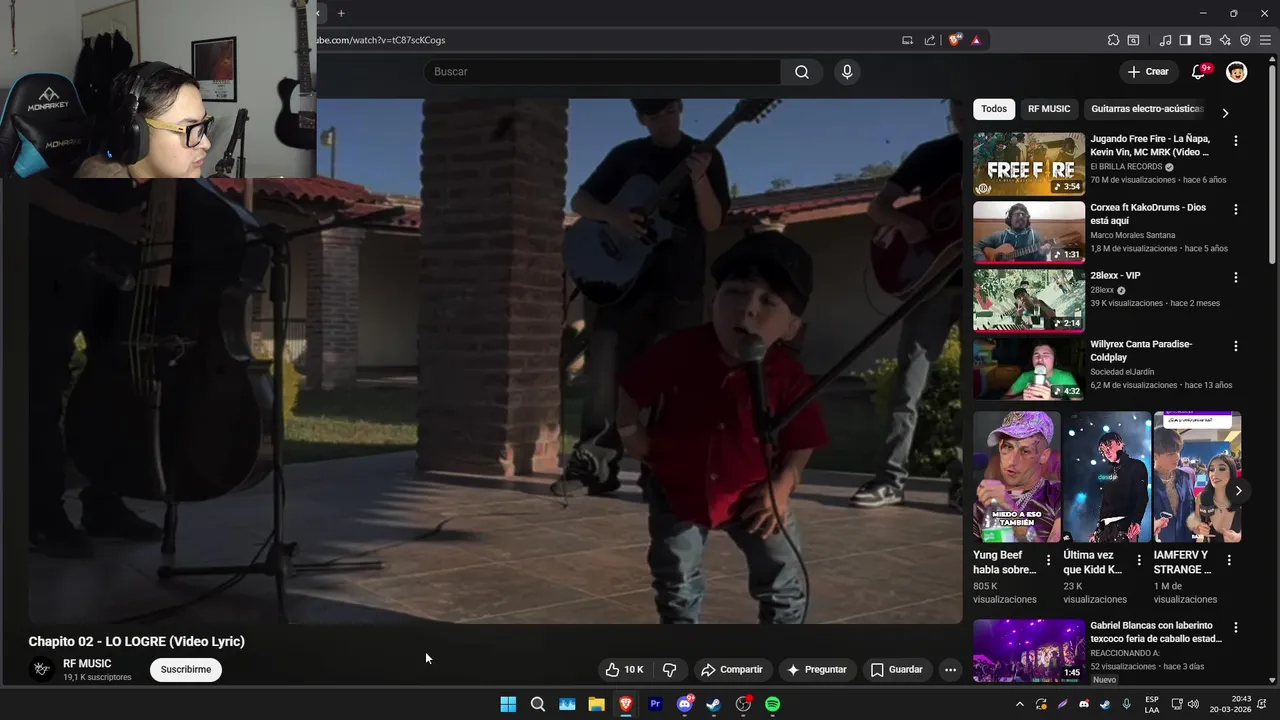Open the Brave Wallet icon

click(1205, 40)
